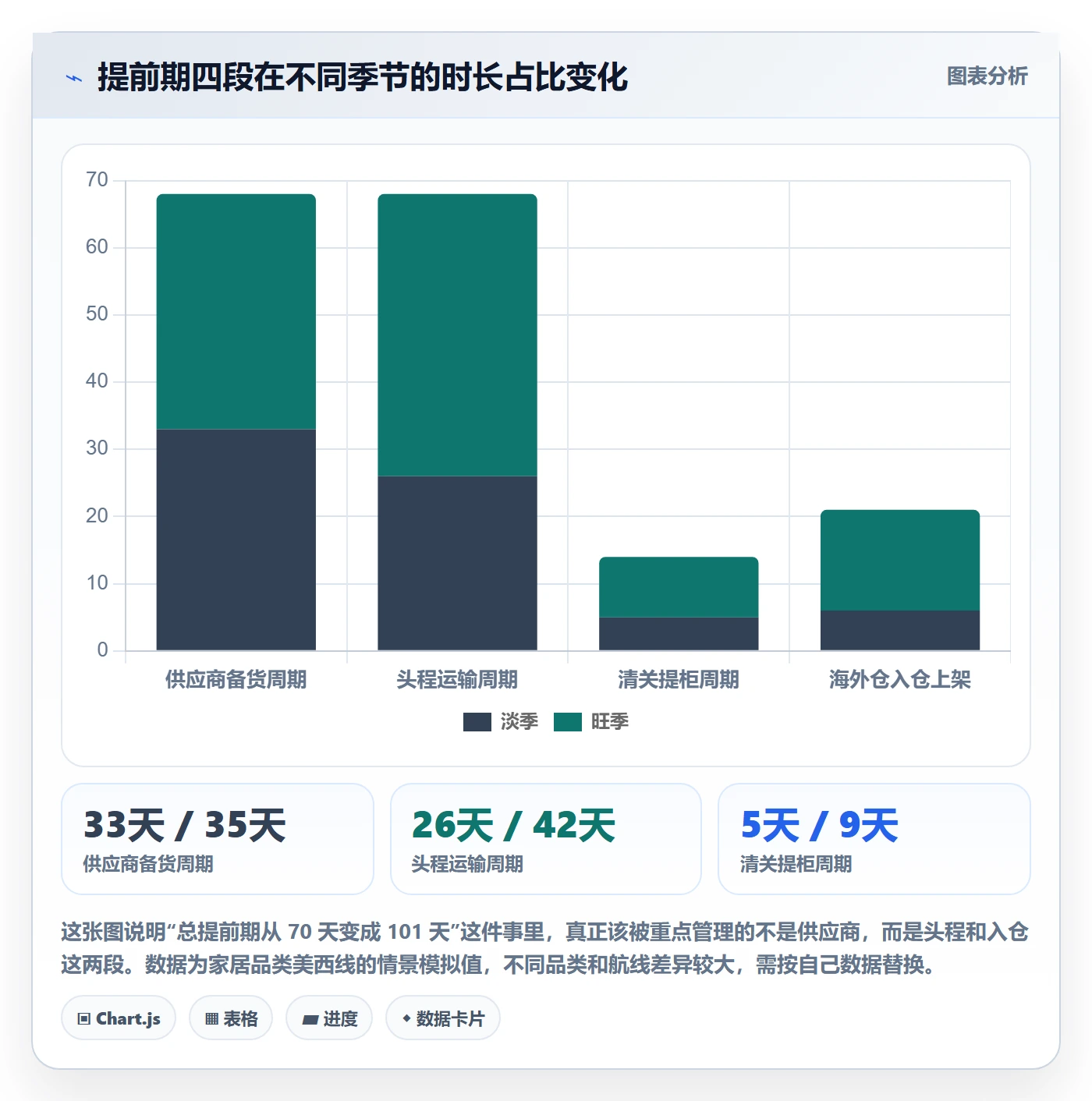Screen dimensions: 1092x1101
Task: Click the 33天 / 35天 stat value
Action: coord(185,825)
